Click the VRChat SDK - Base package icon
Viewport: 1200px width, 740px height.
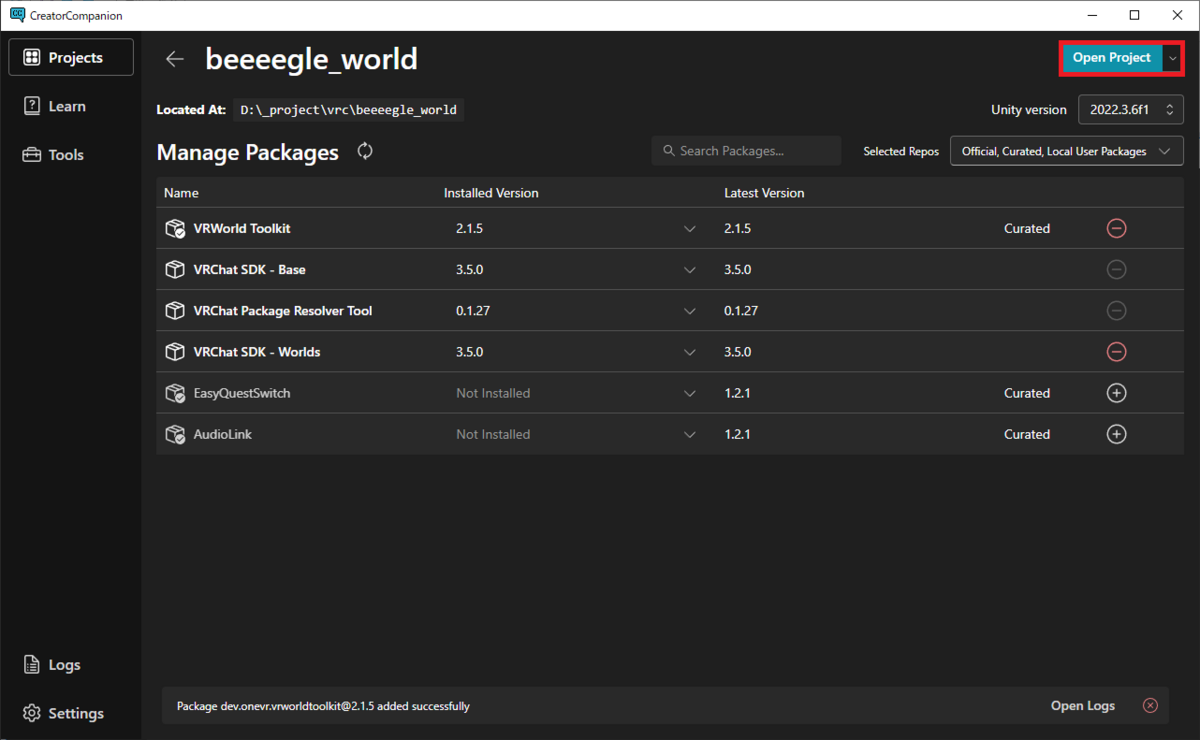[175, 270]
